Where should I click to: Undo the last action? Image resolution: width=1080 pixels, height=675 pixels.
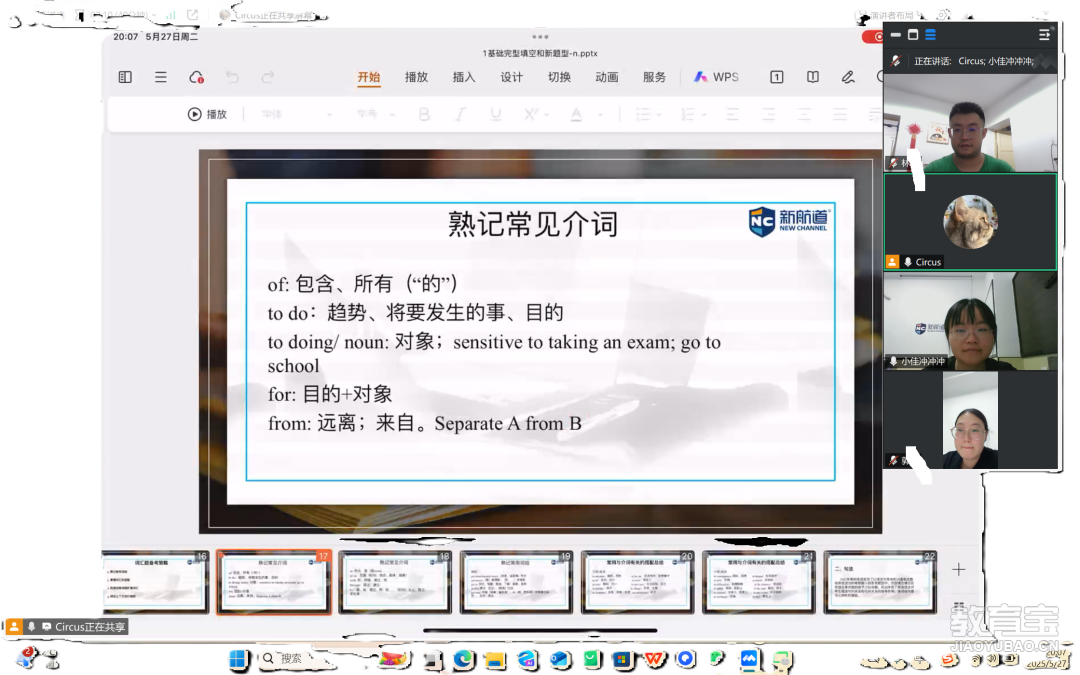click(x=232, y=77)
